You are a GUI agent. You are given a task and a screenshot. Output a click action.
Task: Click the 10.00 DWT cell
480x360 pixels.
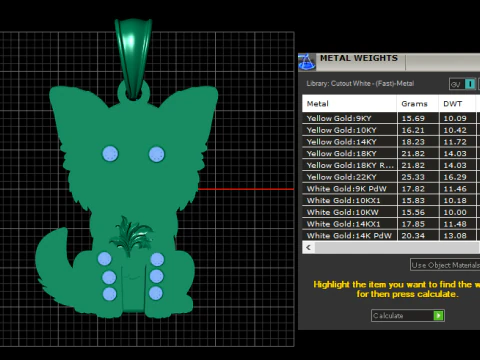(458, 212)
